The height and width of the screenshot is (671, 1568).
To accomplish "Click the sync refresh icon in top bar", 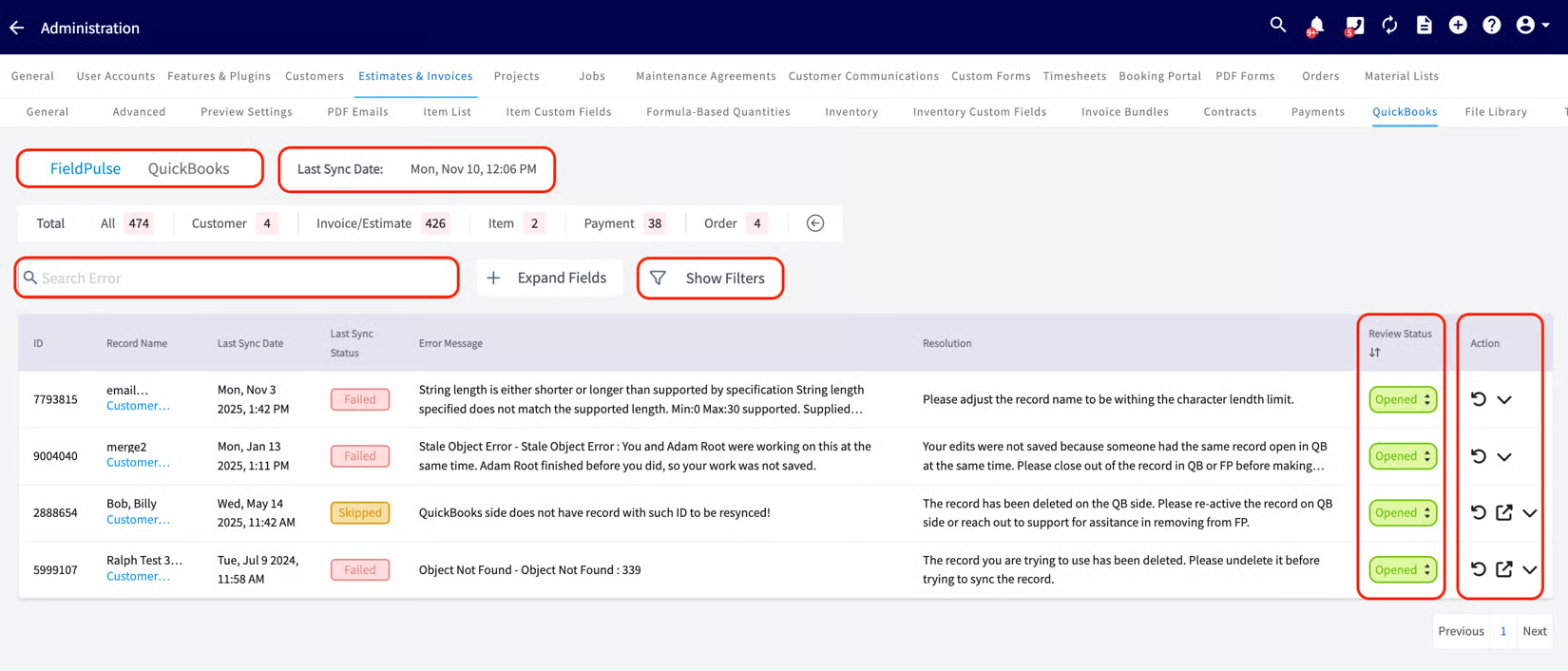I will tap(1389, 26).
